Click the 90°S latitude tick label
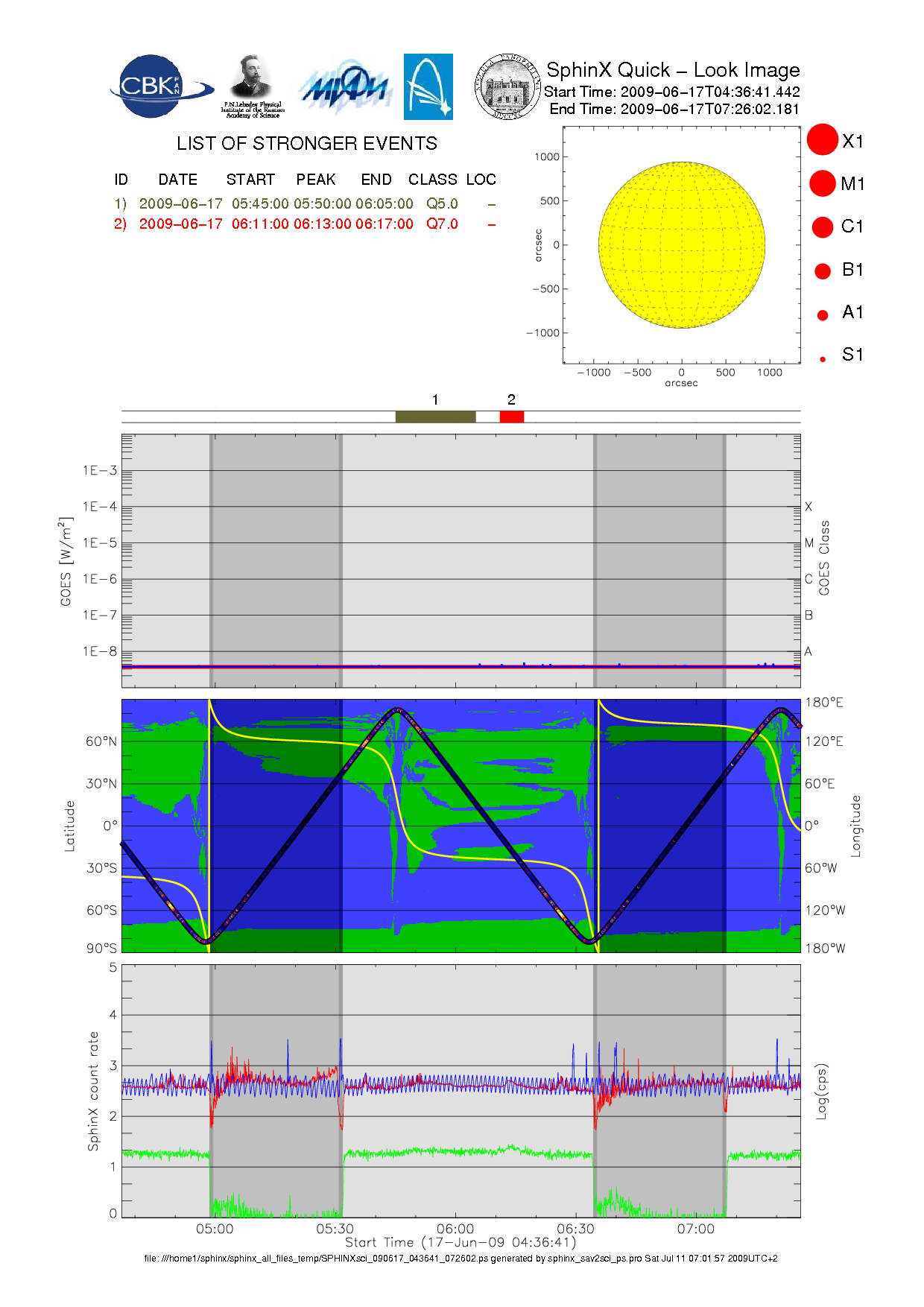924x1307 pixels. pos(101,948)
